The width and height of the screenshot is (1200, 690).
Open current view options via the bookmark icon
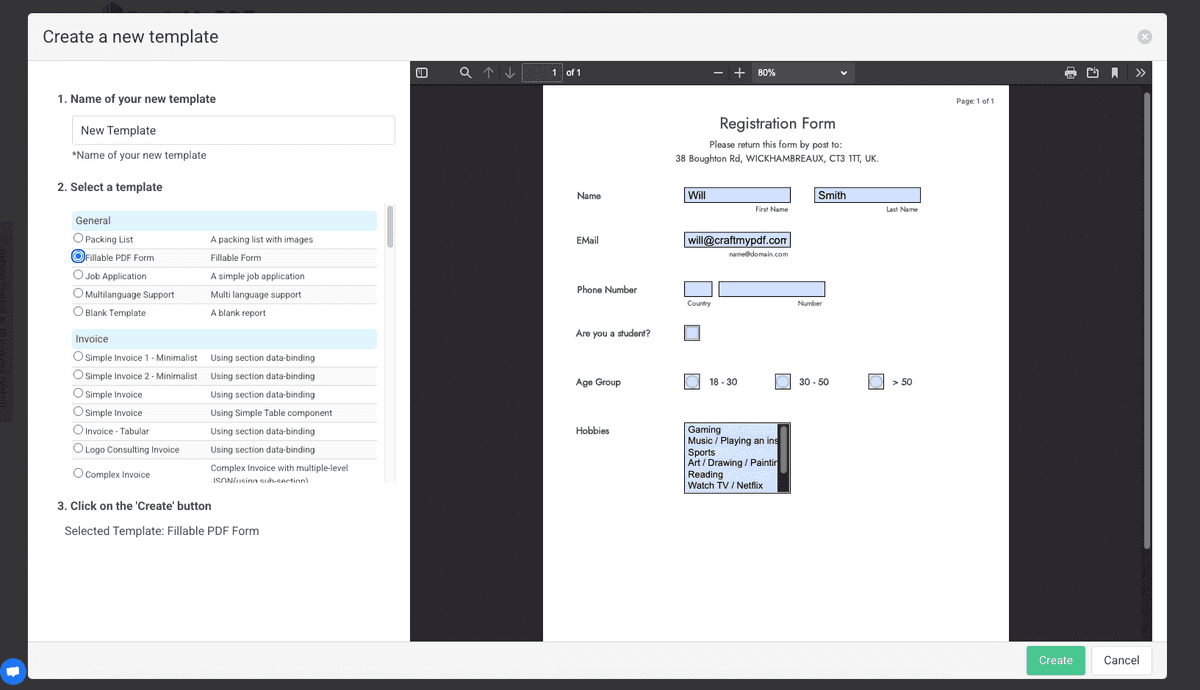(1116, 72)
